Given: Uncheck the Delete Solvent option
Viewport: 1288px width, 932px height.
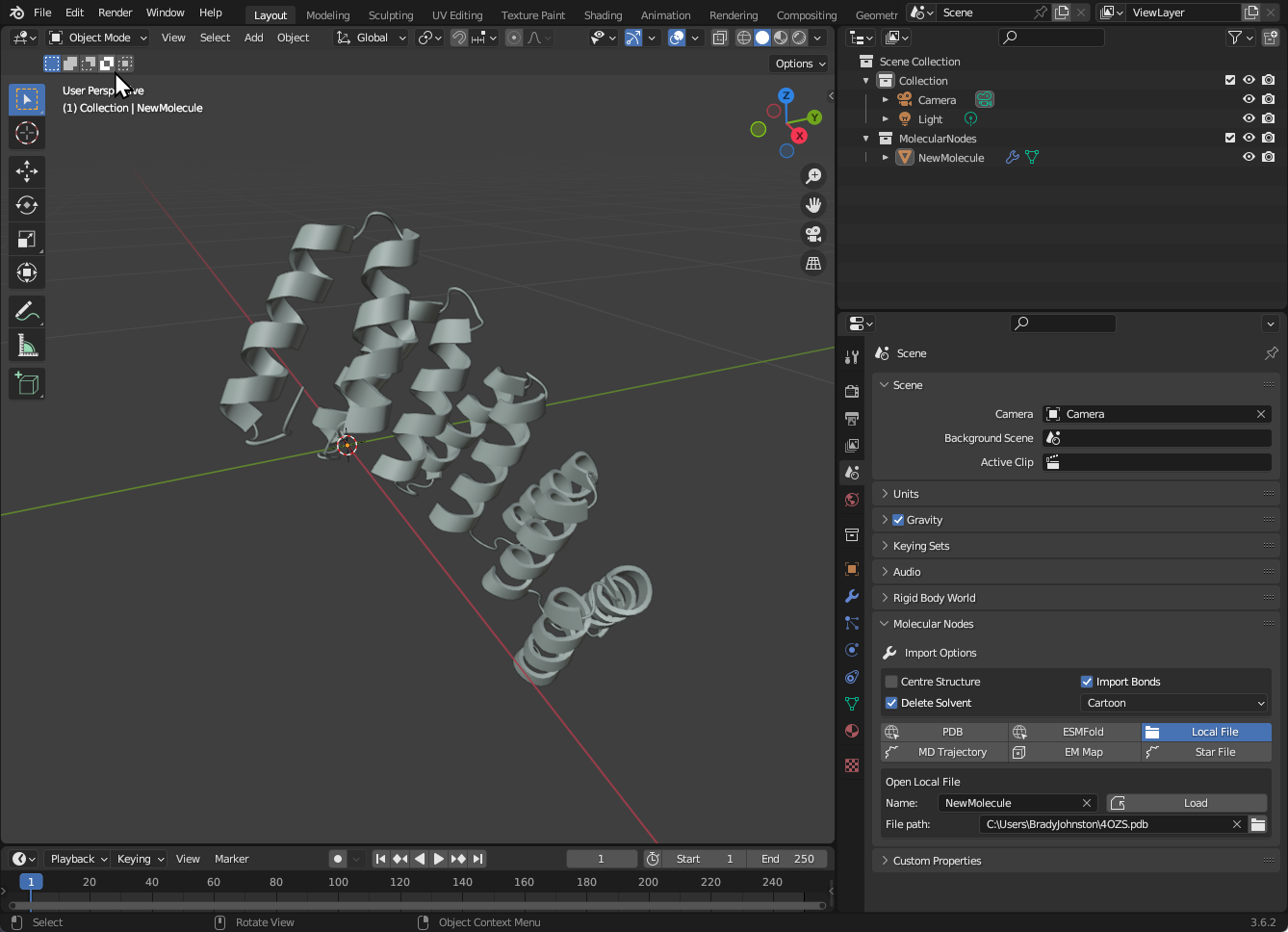Looking at the screenshot, I should (891, 703).
